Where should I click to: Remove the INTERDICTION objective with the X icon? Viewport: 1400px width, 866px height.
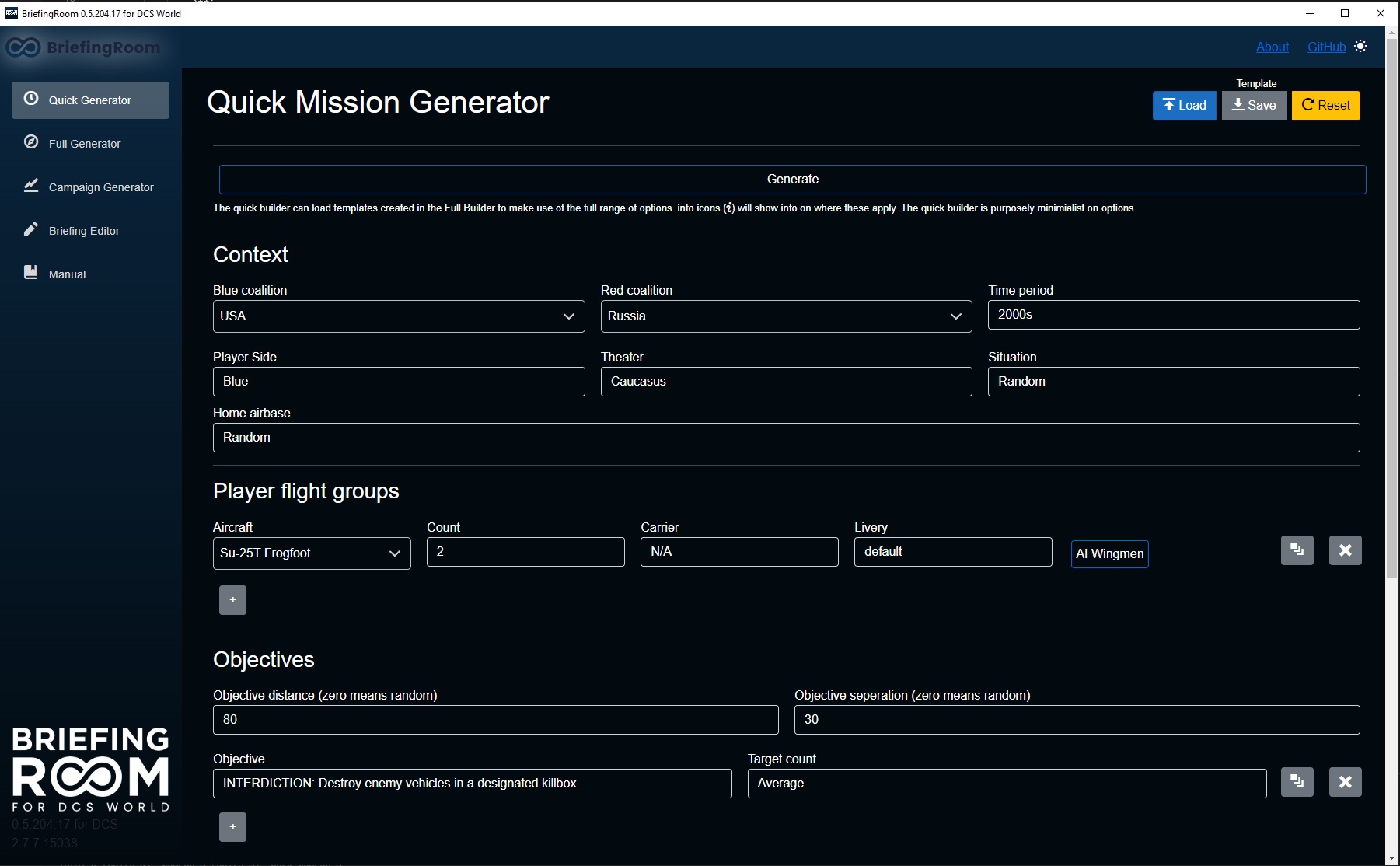tap(1345, 782)
